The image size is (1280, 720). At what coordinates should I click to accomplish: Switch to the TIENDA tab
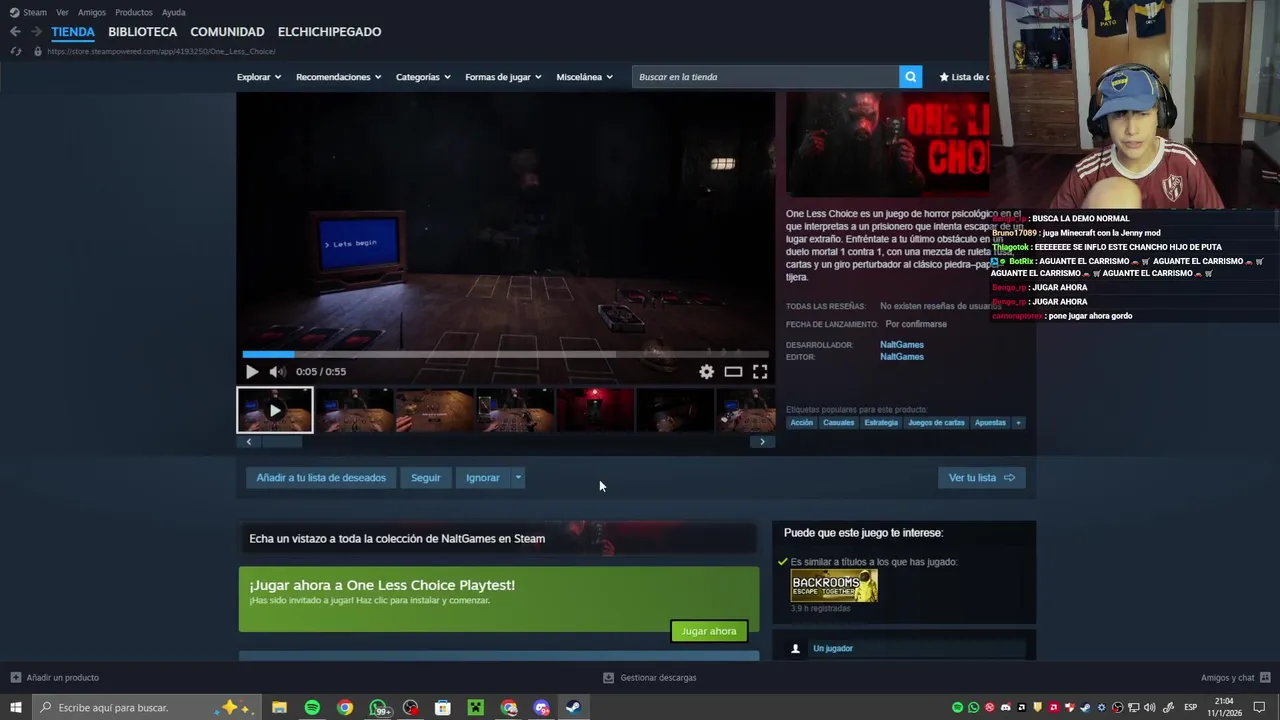[x=73, y=32]
